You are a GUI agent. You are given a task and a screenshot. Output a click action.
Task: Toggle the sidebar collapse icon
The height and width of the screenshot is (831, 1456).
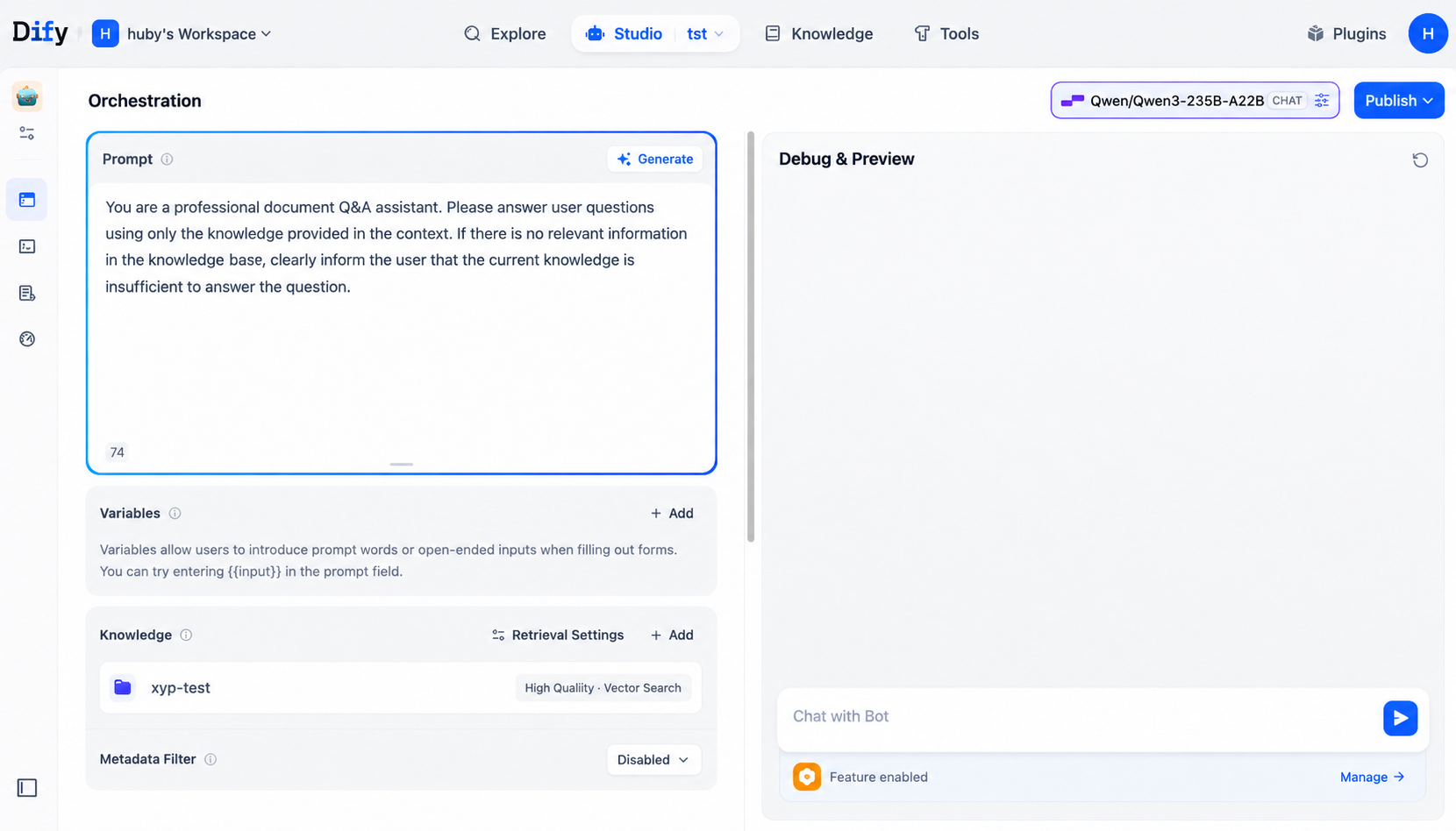pyautogui.click(x=27, y=788)
